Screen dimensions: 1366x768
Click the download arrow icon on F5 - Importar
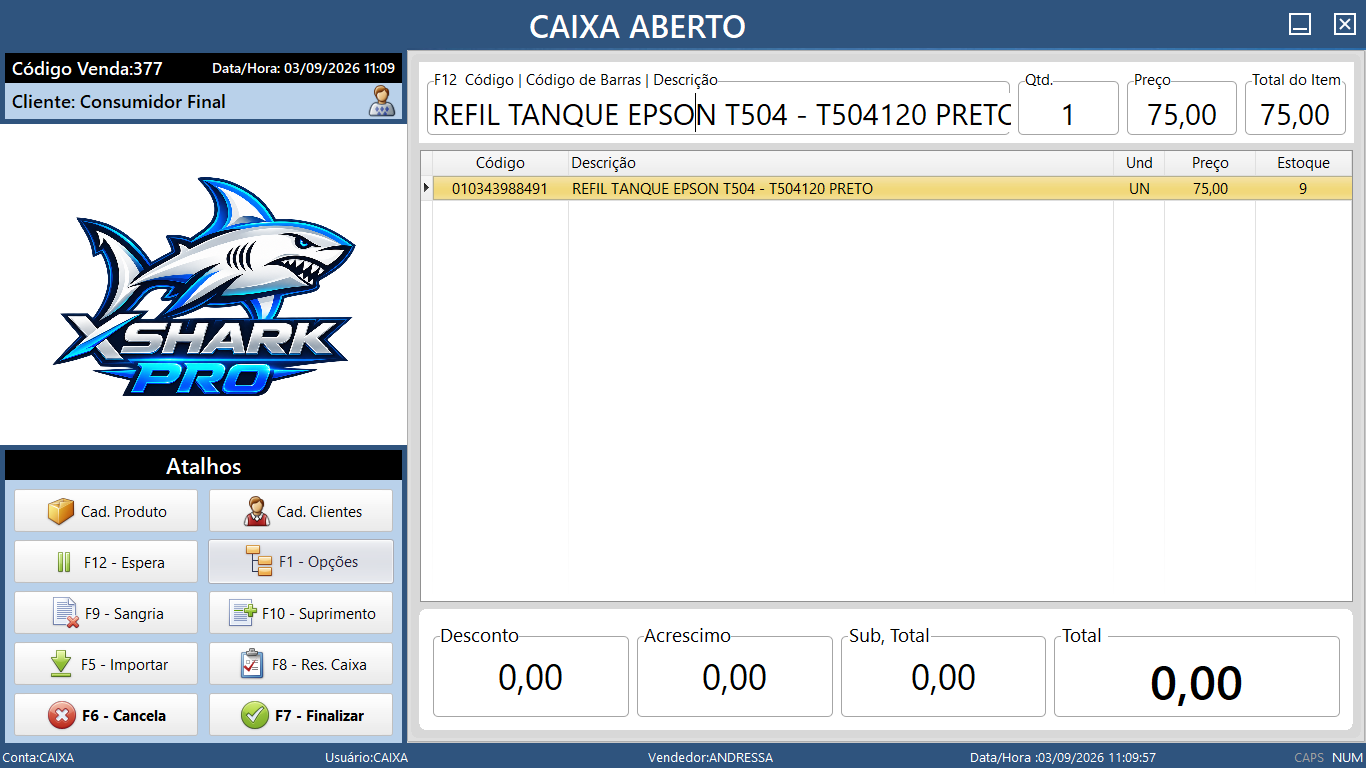click(61, 664)
